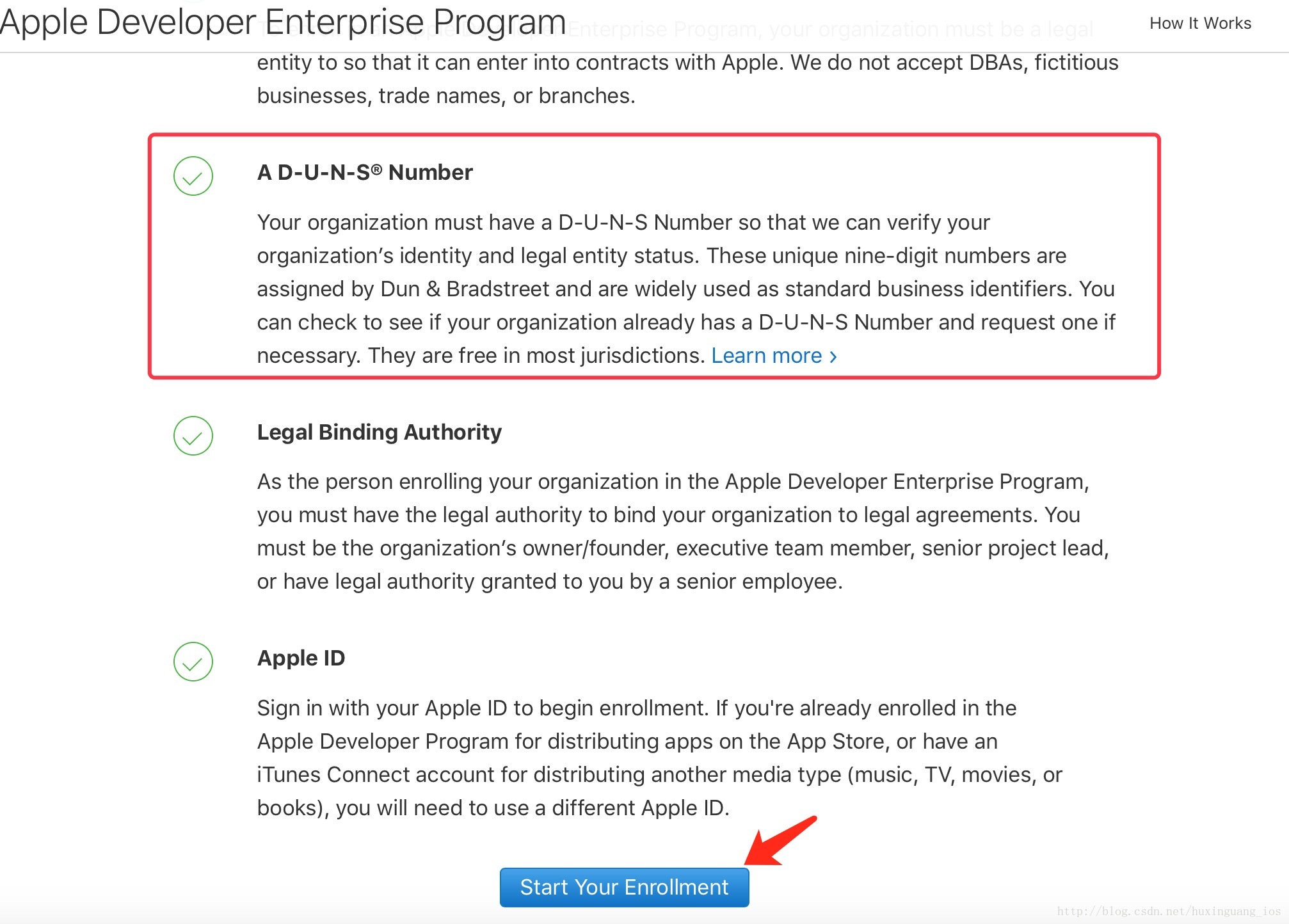Click the Apple Developer Enterprise Program title

(x=283, y=22)
